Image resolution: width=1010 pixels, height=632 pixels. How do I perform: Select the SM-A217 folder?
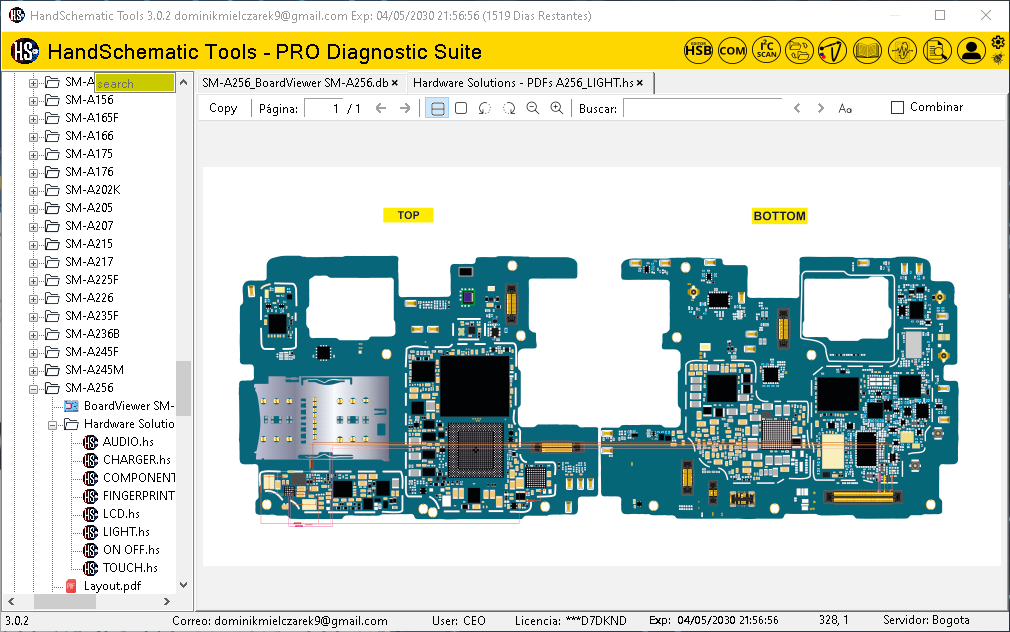[89, 262]
